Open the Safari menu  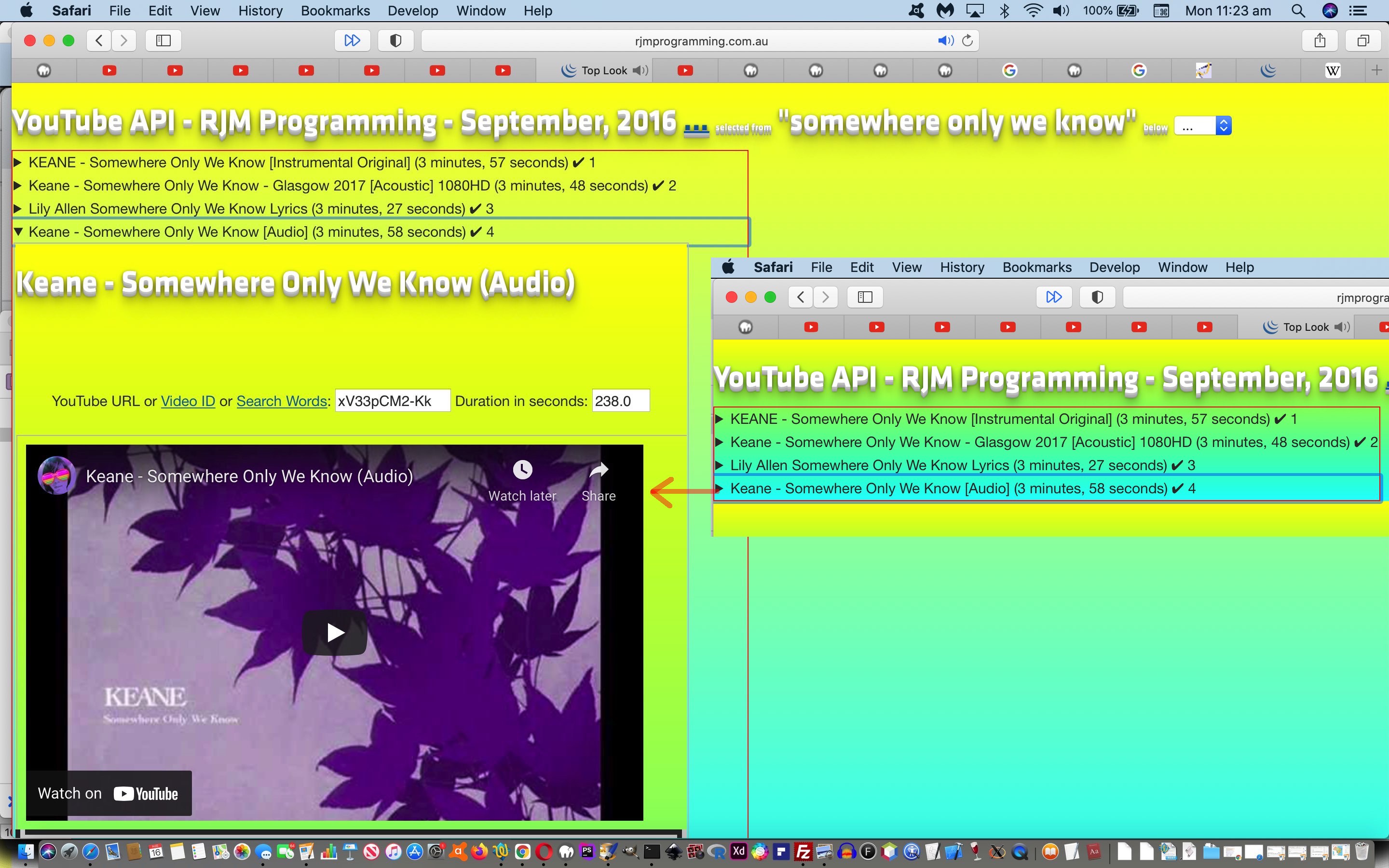71,10
